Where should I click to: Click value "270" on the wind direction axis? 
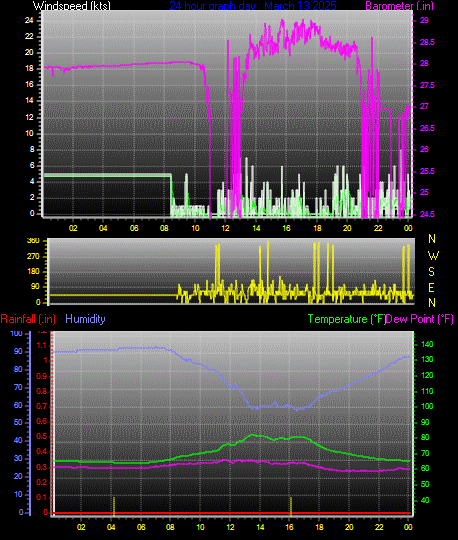click(33, 257)
